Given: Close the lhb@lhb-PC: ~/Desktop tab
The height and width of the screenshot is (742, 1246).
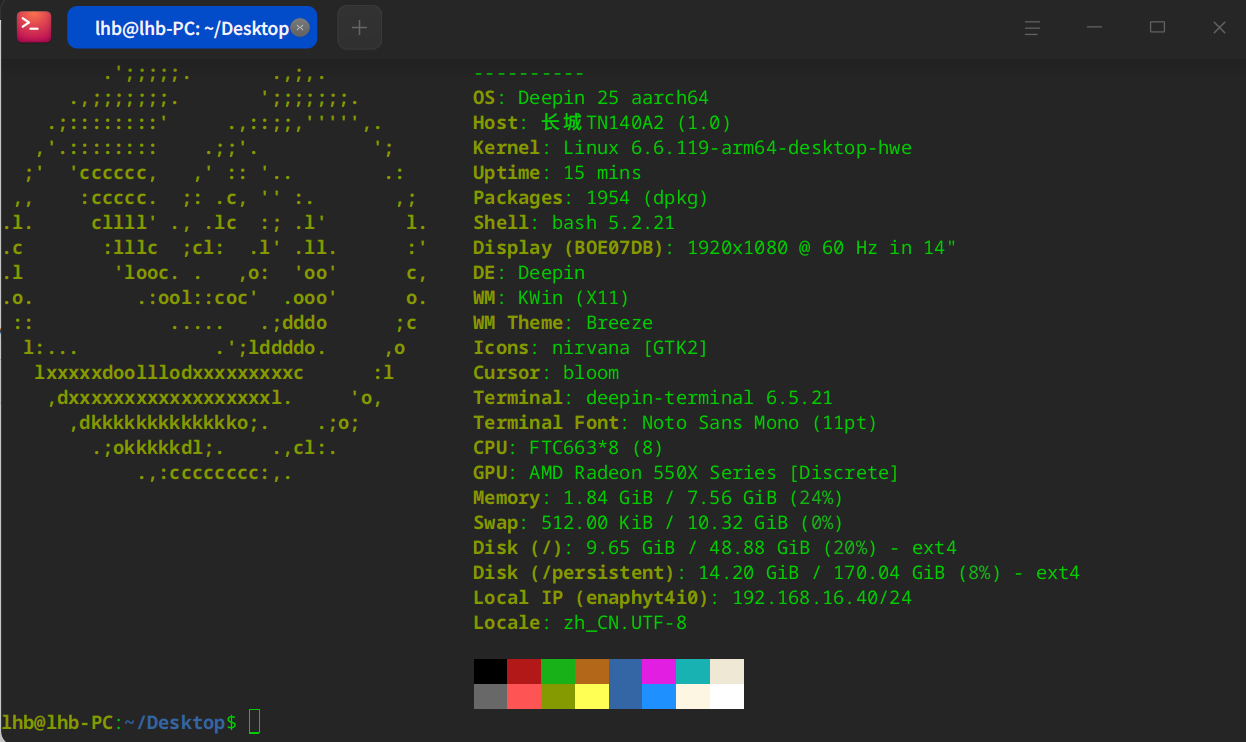Looking at the screenshot, I should click(299, 28).
